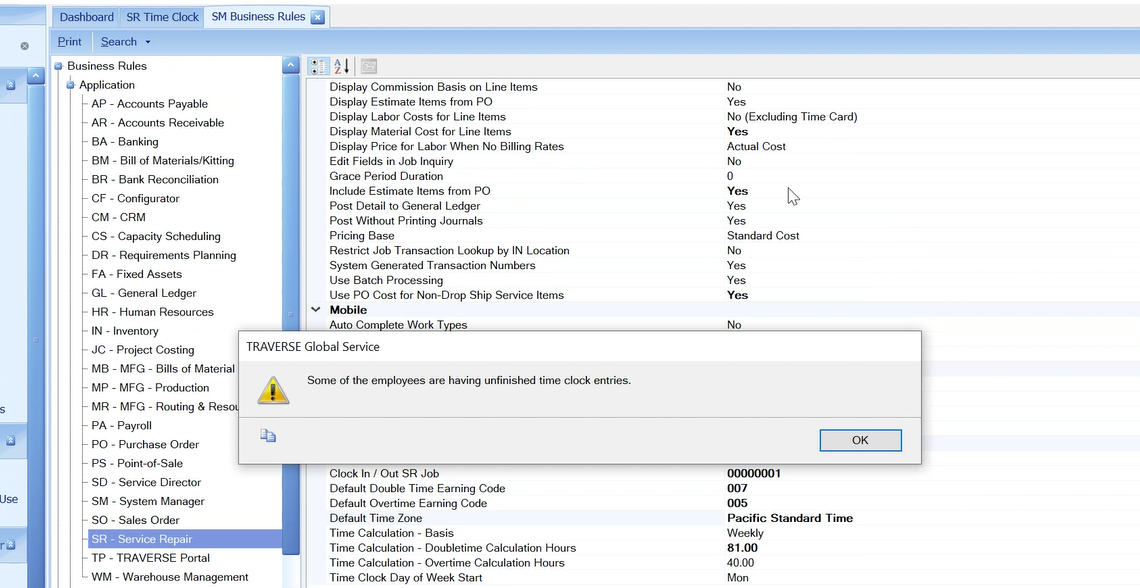Select SD - Service Director
This screenshot has height=588, width=1140.
[x=145, y=482]
